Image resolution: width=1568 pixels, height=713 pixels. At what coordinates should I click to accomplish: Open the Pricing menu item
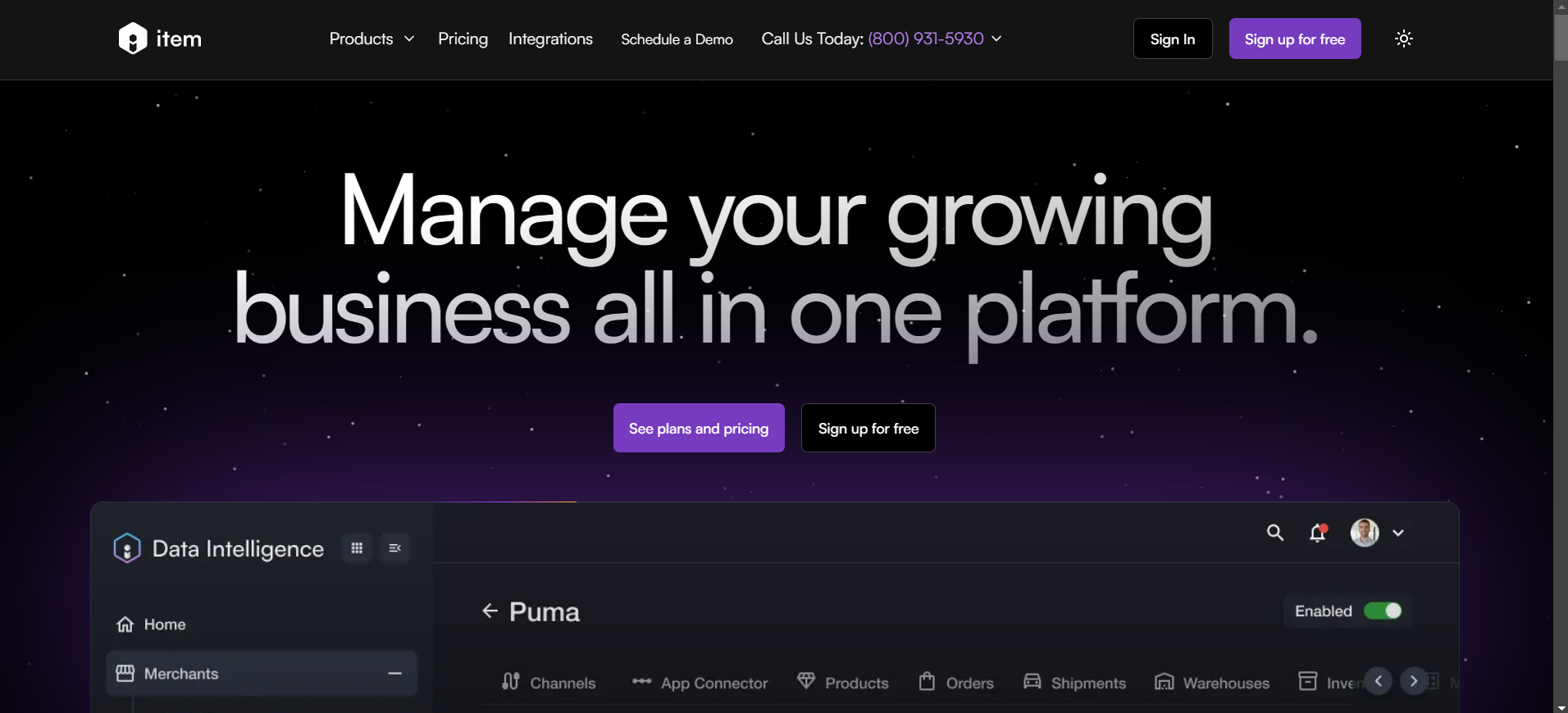(x=463, y=39)
